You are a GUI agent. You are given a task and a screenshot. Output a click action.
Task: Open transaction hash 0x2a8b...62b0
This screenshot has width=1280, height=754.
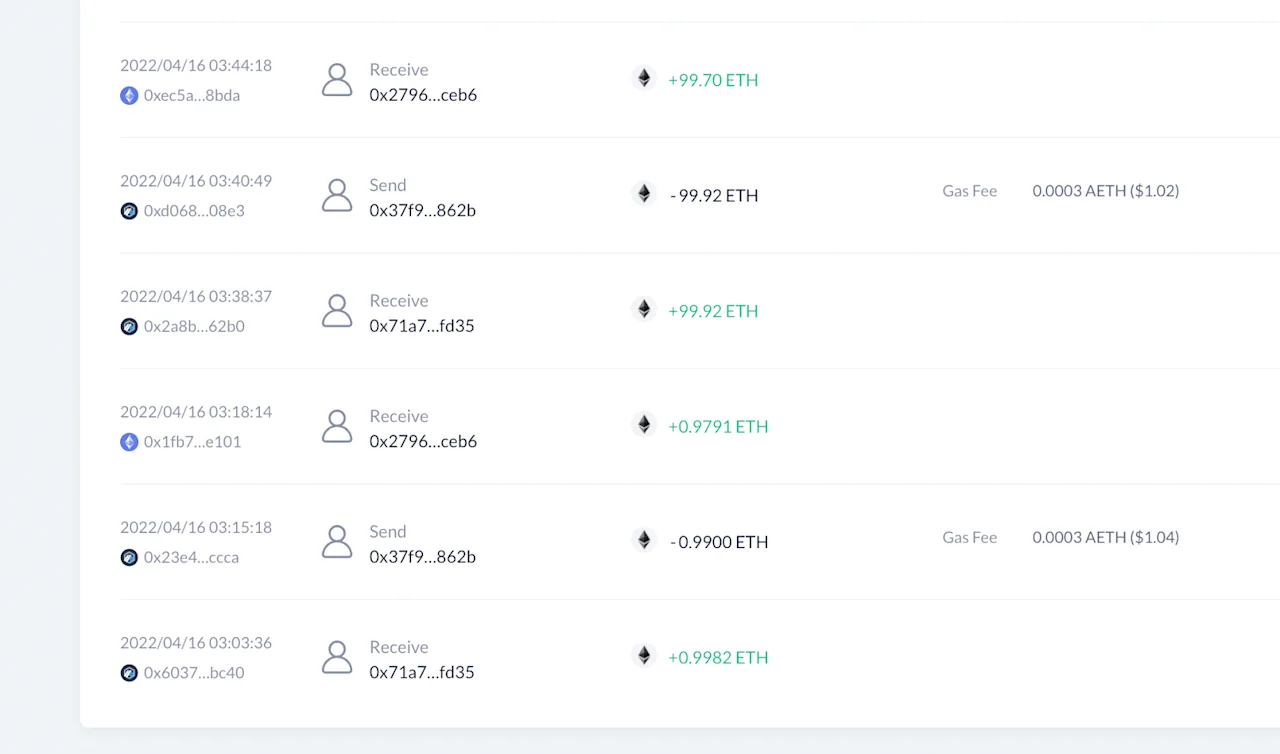point(194,327)
